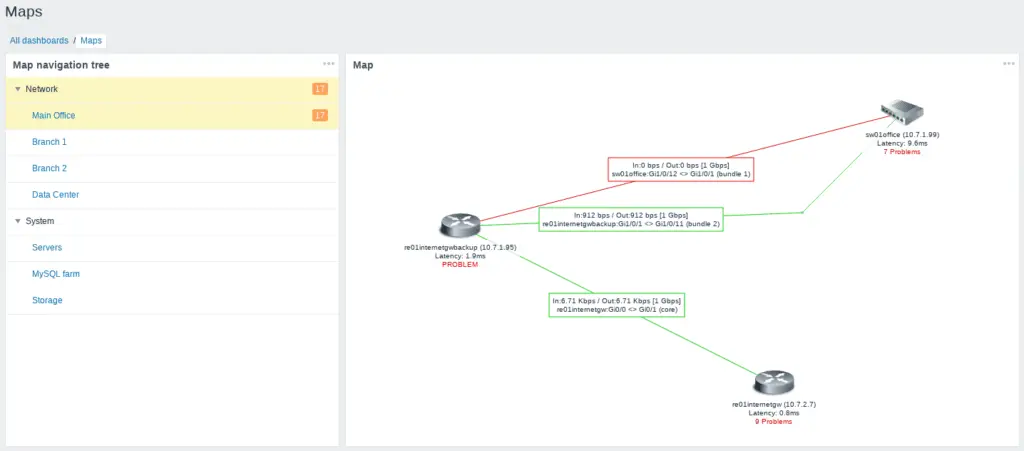The width and height of the screenshot is (1024, 451).
Task: Click the Main Office problem count badge 17
Action: pos(320,116)
